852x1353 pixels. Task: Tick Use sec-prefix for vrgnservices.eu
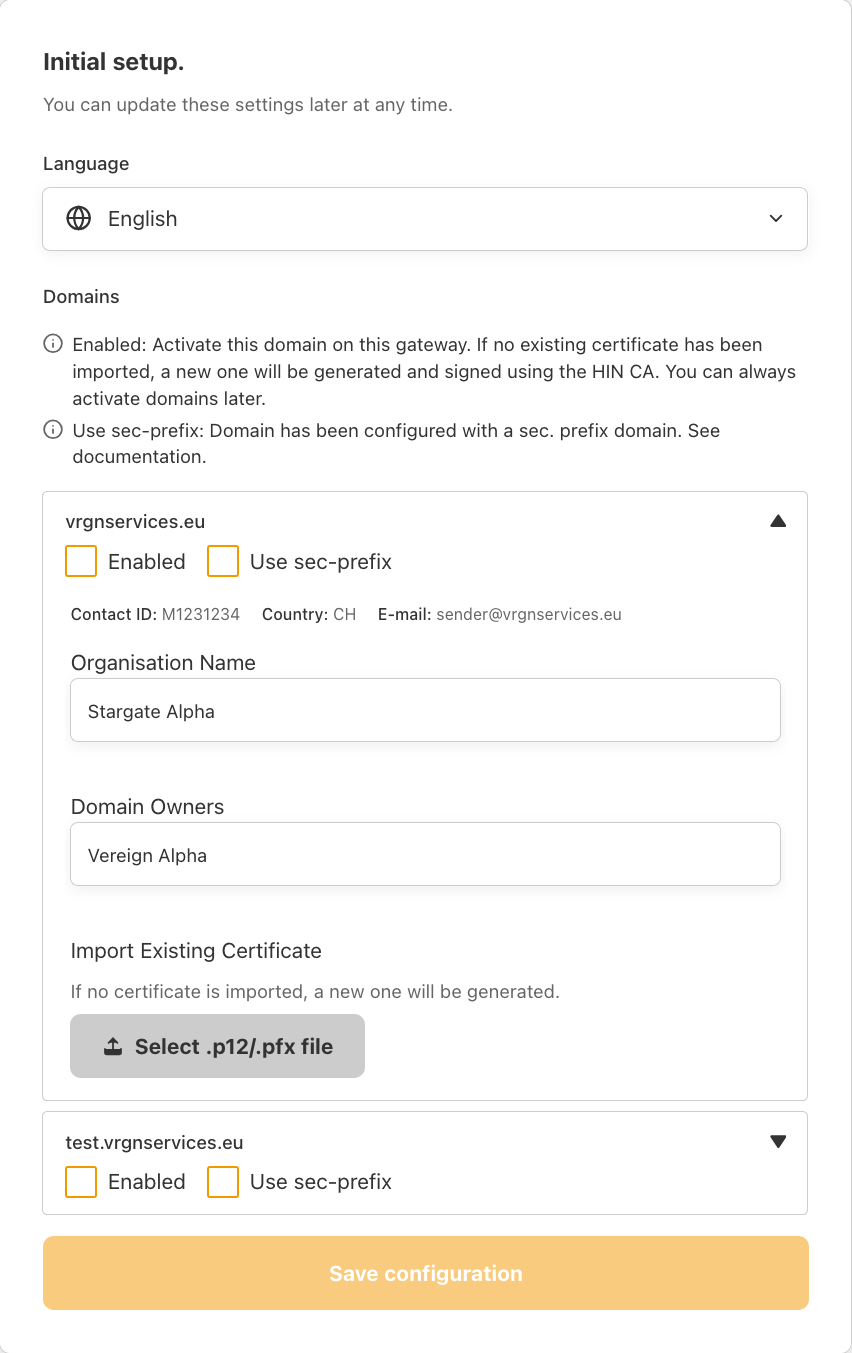tap(223, 561)
